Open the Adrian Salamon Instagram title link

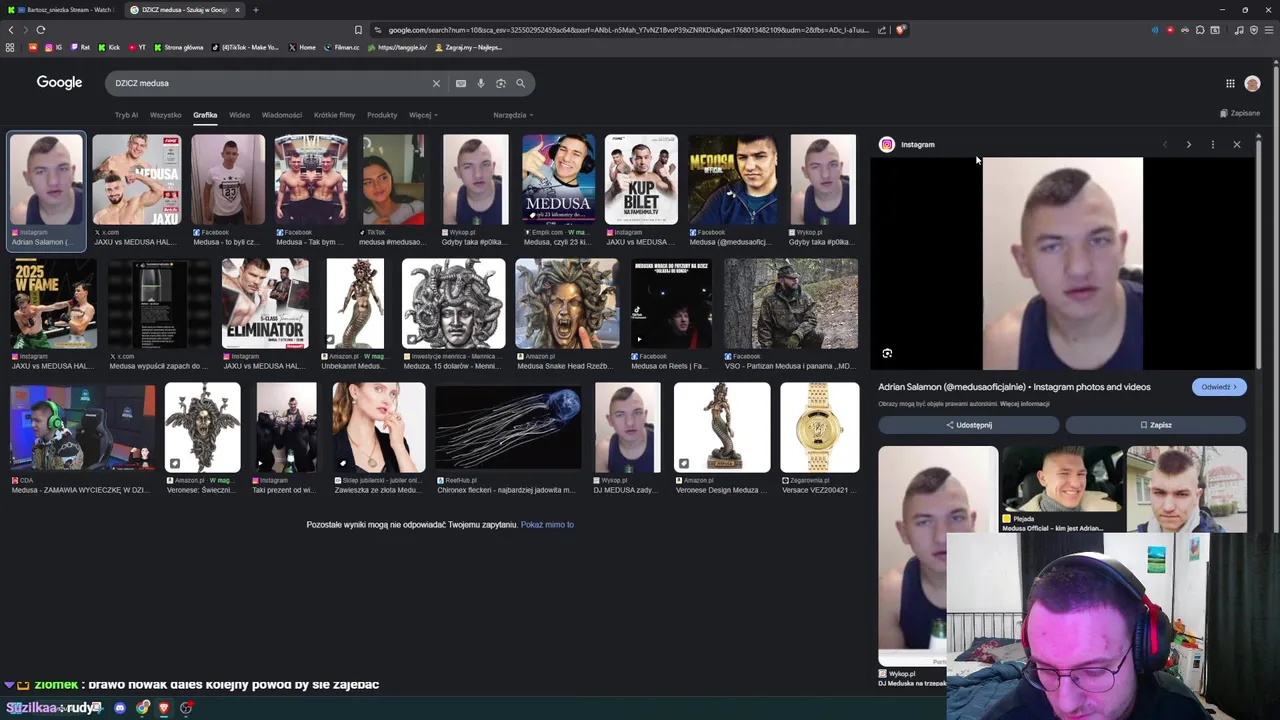1014,387
